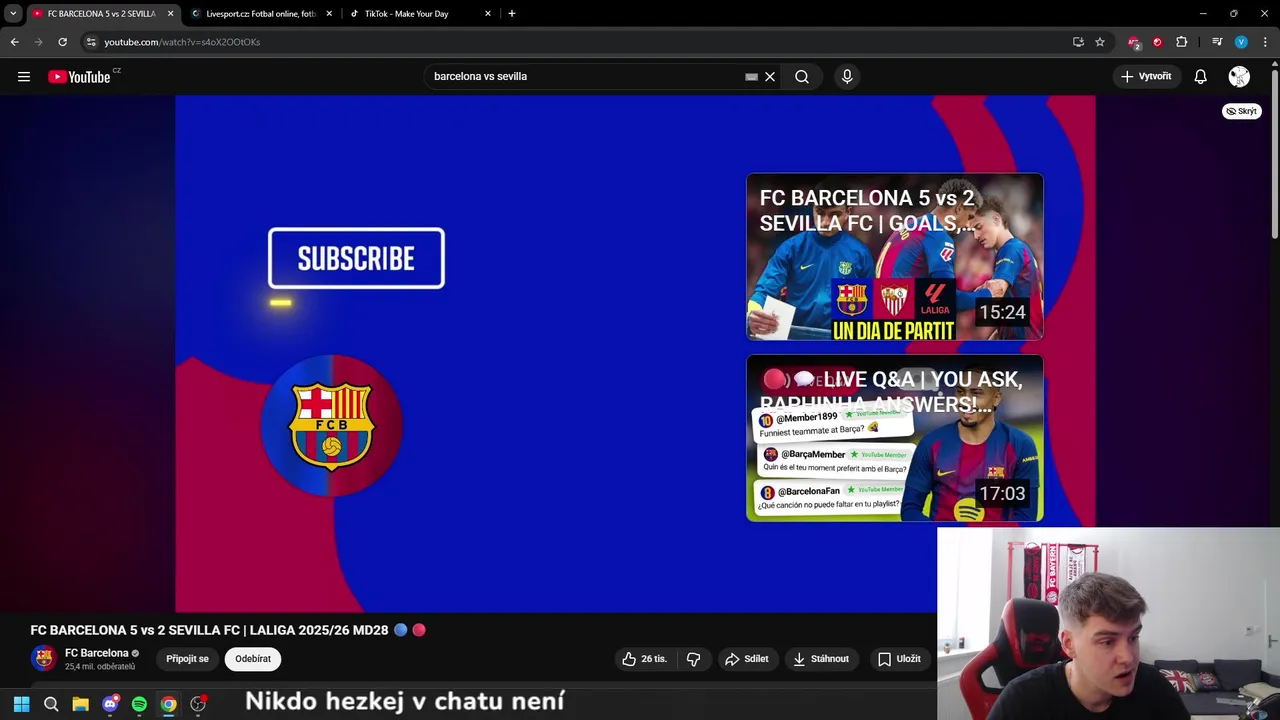Open the Goals 15:24 suggested video
Image resolution: width=1280 pixels, height=720 pixels.
[895, 257]
